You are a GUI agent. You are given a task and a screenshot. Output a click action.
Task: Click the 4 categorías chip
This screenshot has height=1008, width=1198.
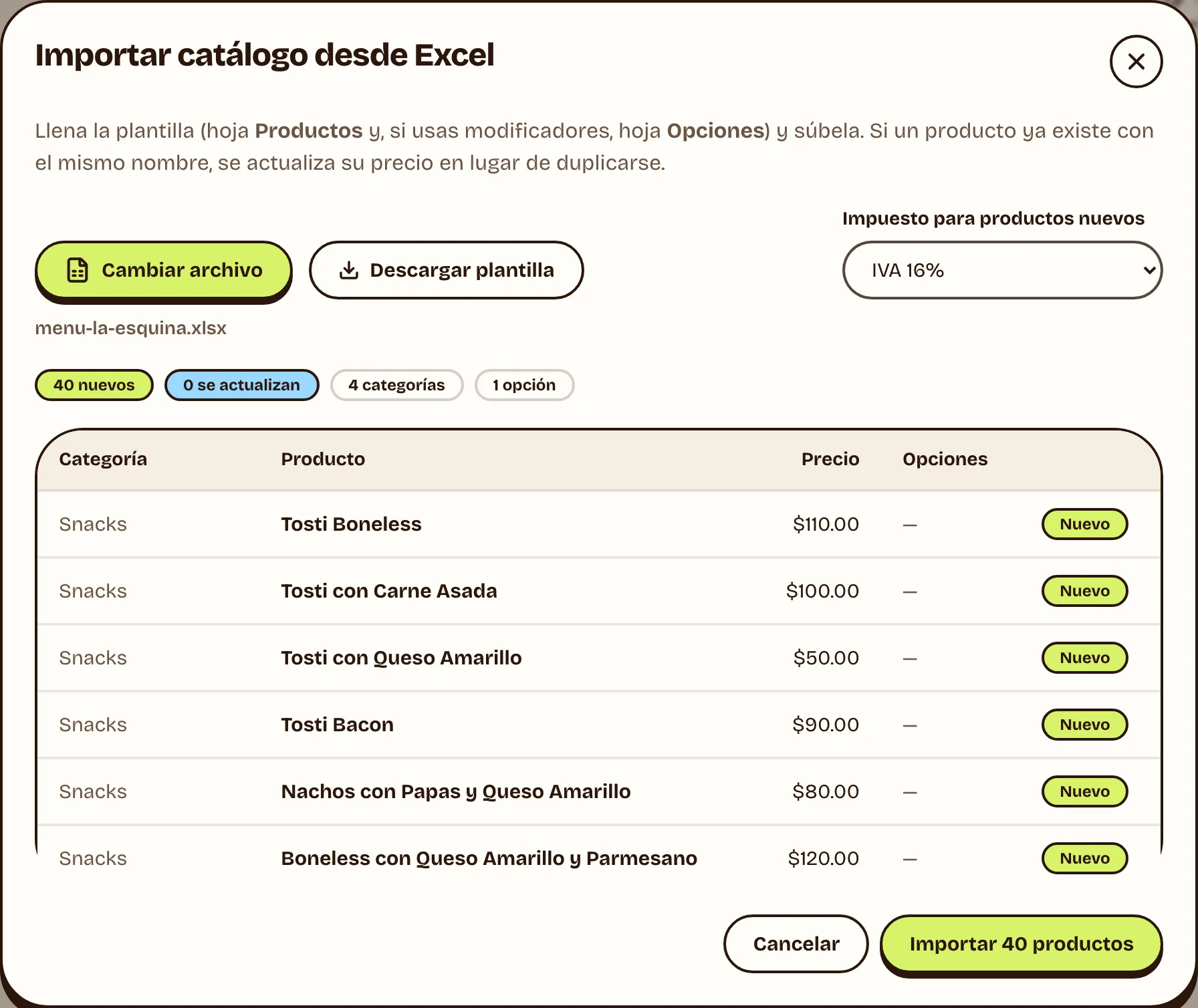[396, 385]
